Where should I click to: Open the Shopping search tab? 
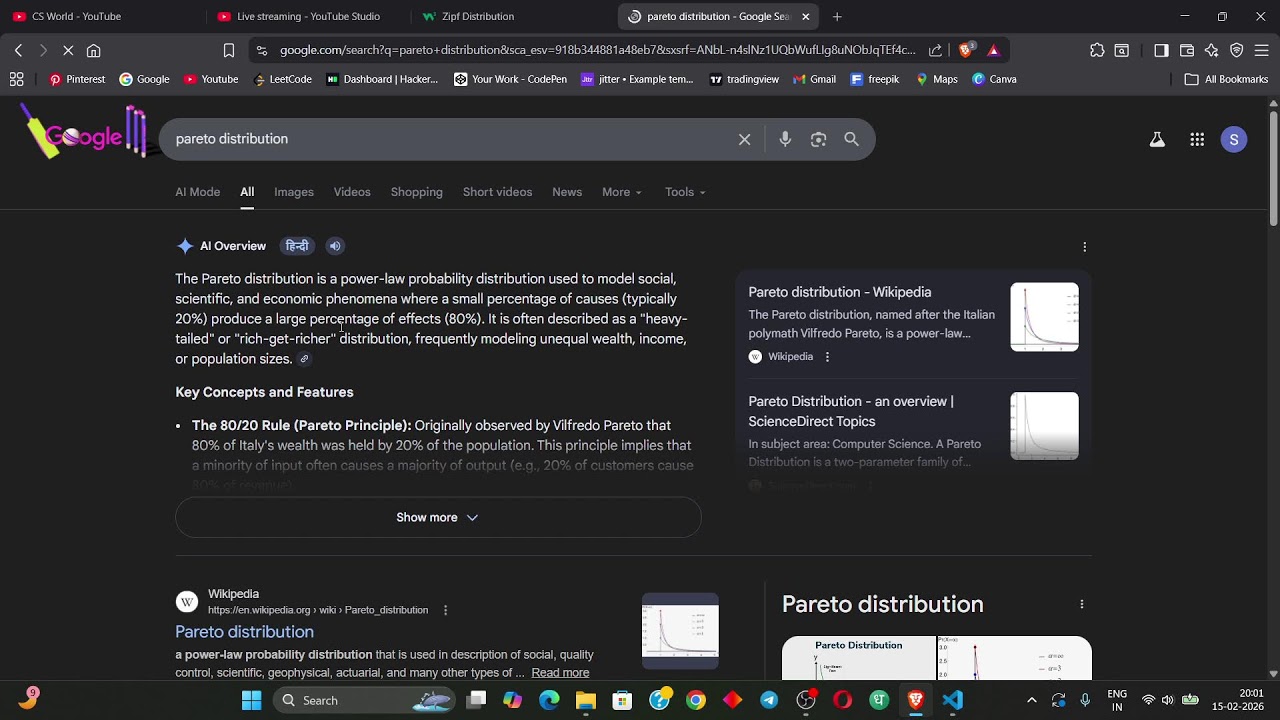coord(417,192)
